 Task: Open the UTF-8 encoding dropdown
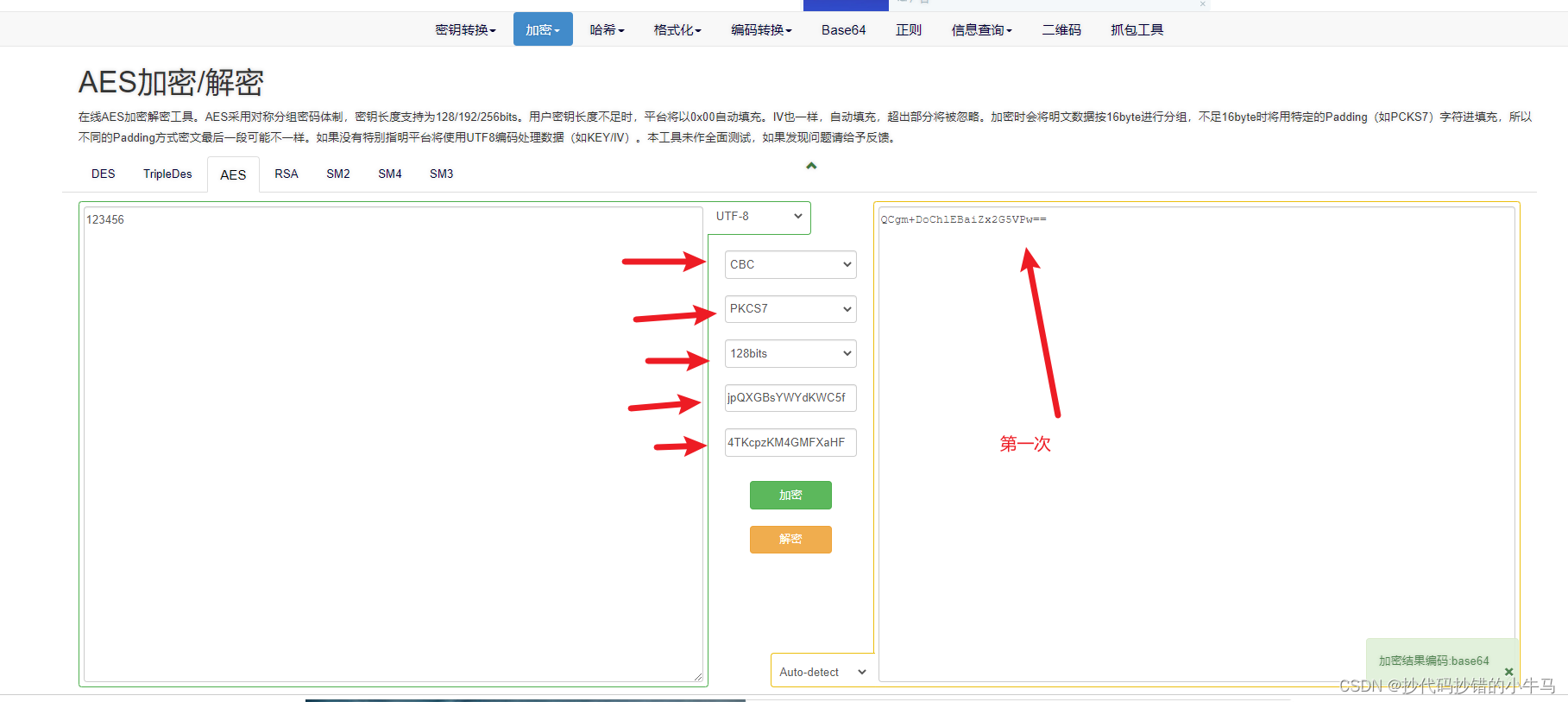759,216
